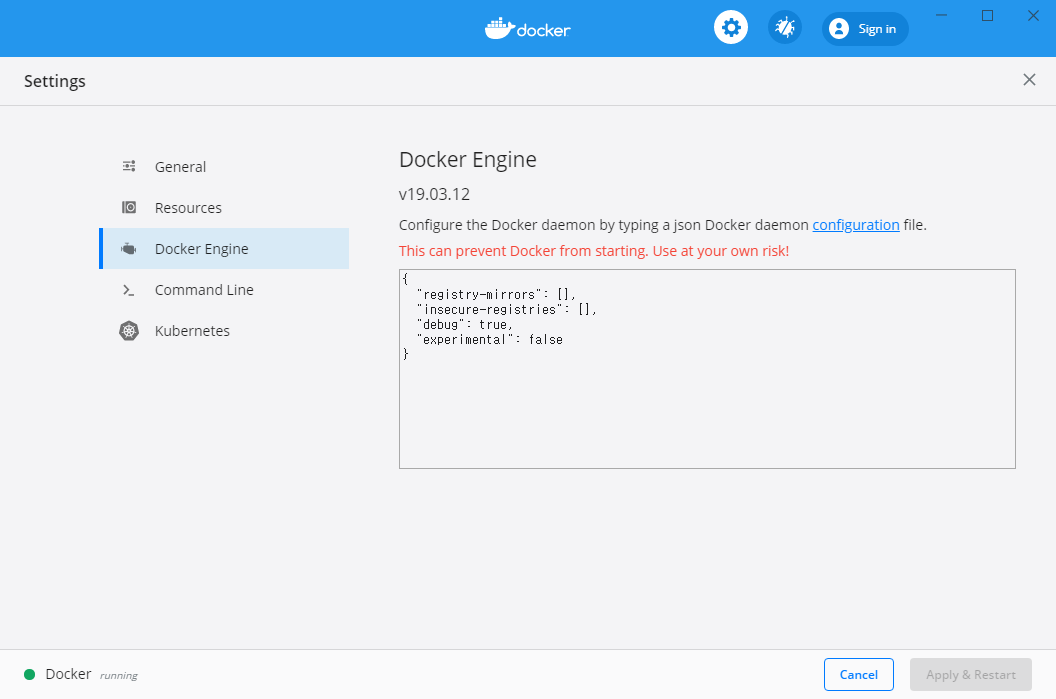Open the daemon configuration link

coord(855,225)
